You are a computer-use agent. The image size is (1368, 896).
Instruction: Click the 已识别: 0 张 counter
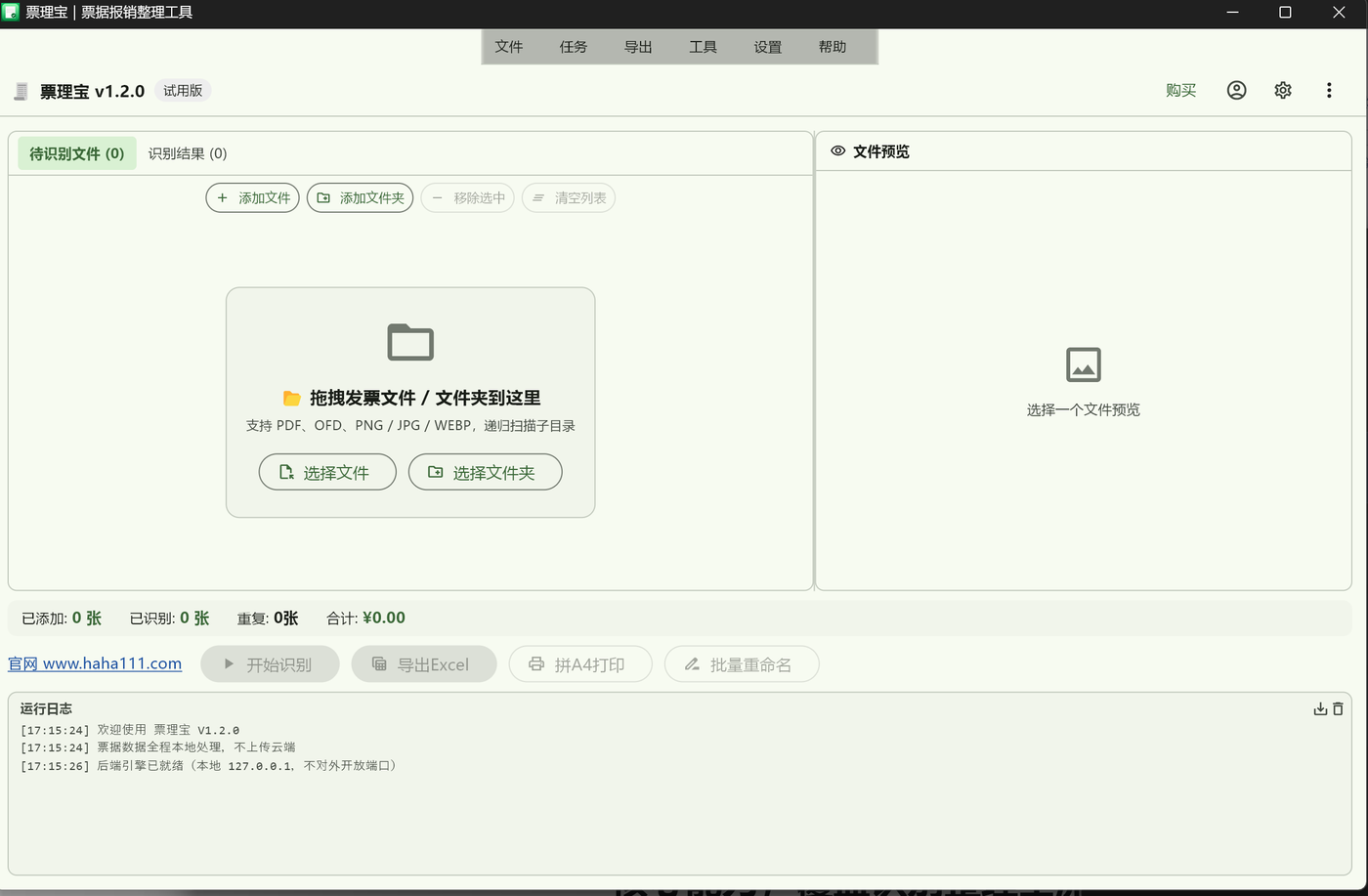(170, 618)
